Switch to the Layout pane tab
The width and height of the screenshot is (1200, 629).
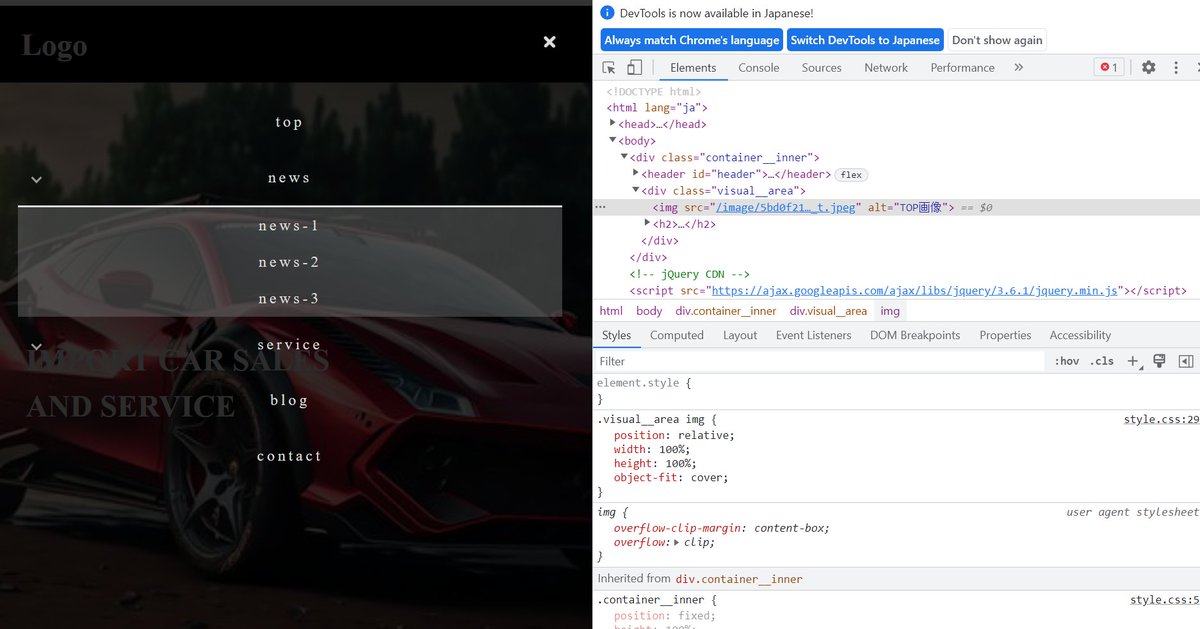click(740, 335)
